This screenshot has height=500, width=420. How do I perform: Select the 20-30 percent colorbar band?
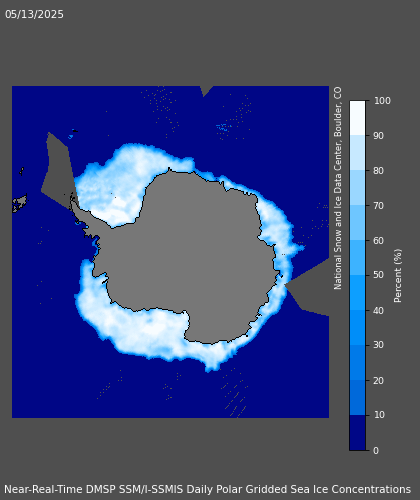[357, 363]
